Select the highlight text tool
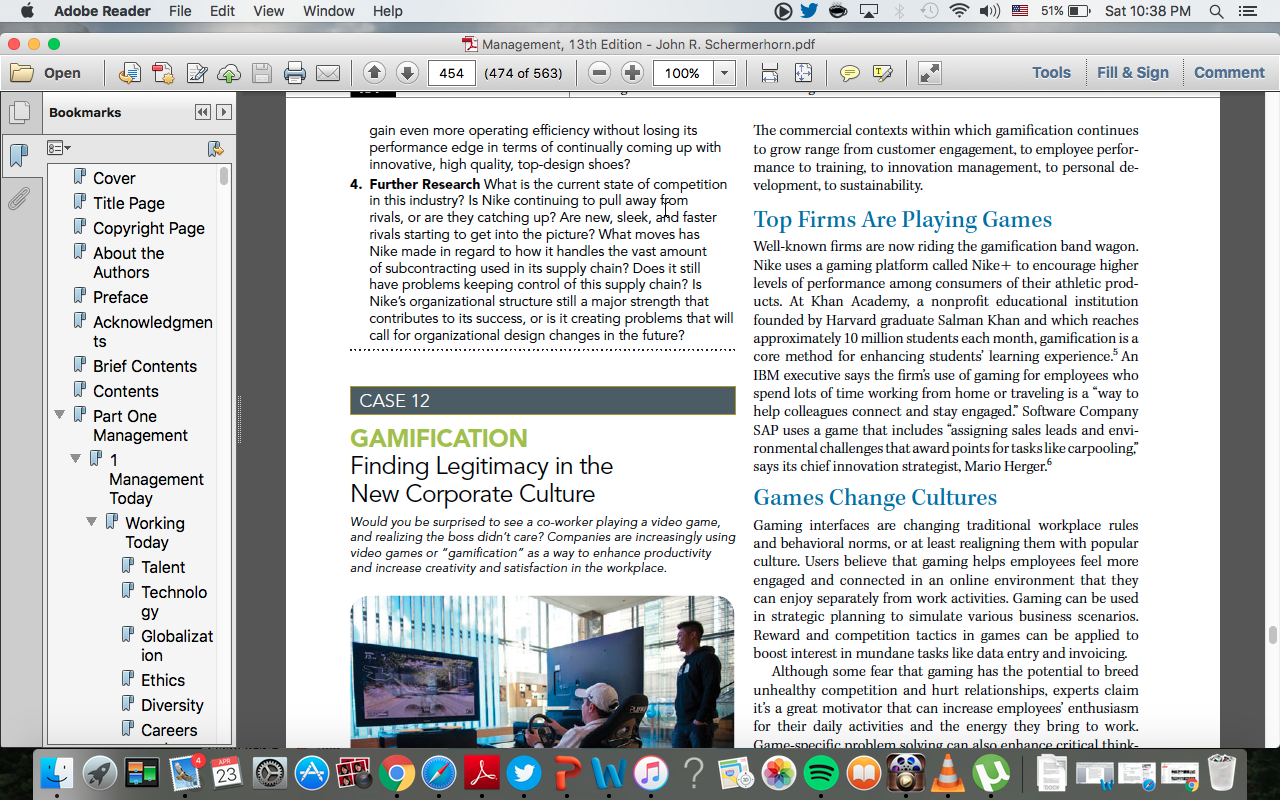1280x800 pixels. point(882,73)
